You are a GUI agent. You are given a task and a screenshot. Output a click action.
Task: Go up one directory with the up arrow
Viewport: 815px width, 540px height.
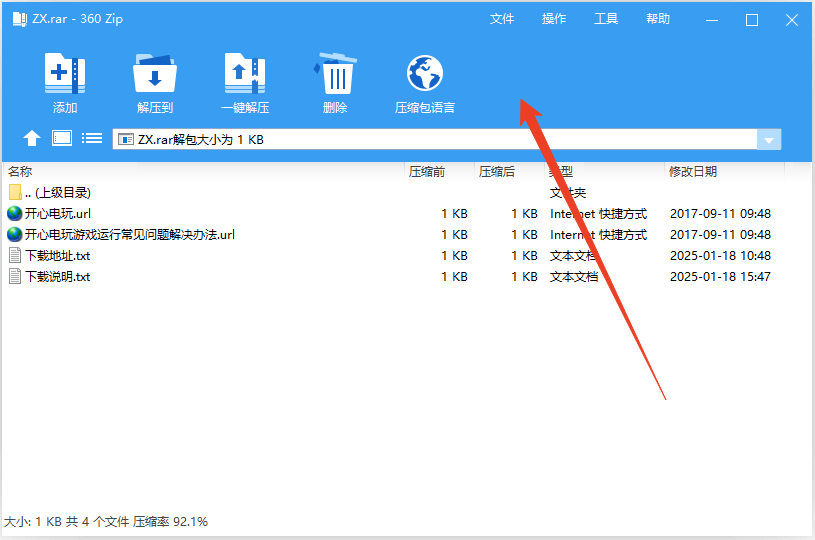click(32, 139)
